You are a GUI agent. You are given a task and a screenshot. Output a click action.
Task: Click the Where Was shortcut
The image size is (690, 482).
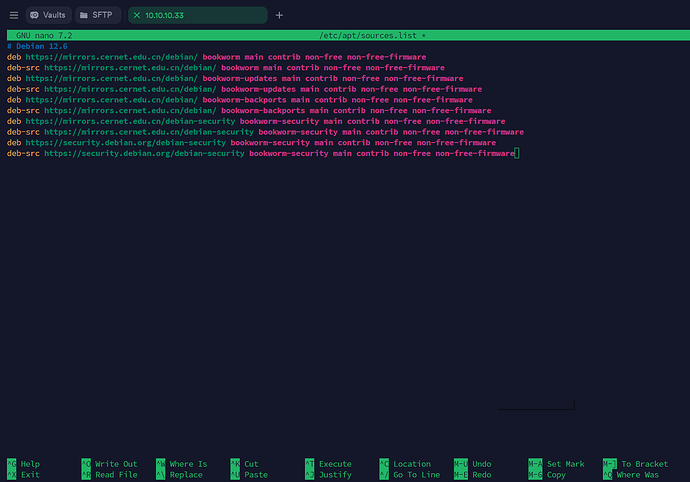[x=631, y=475]
